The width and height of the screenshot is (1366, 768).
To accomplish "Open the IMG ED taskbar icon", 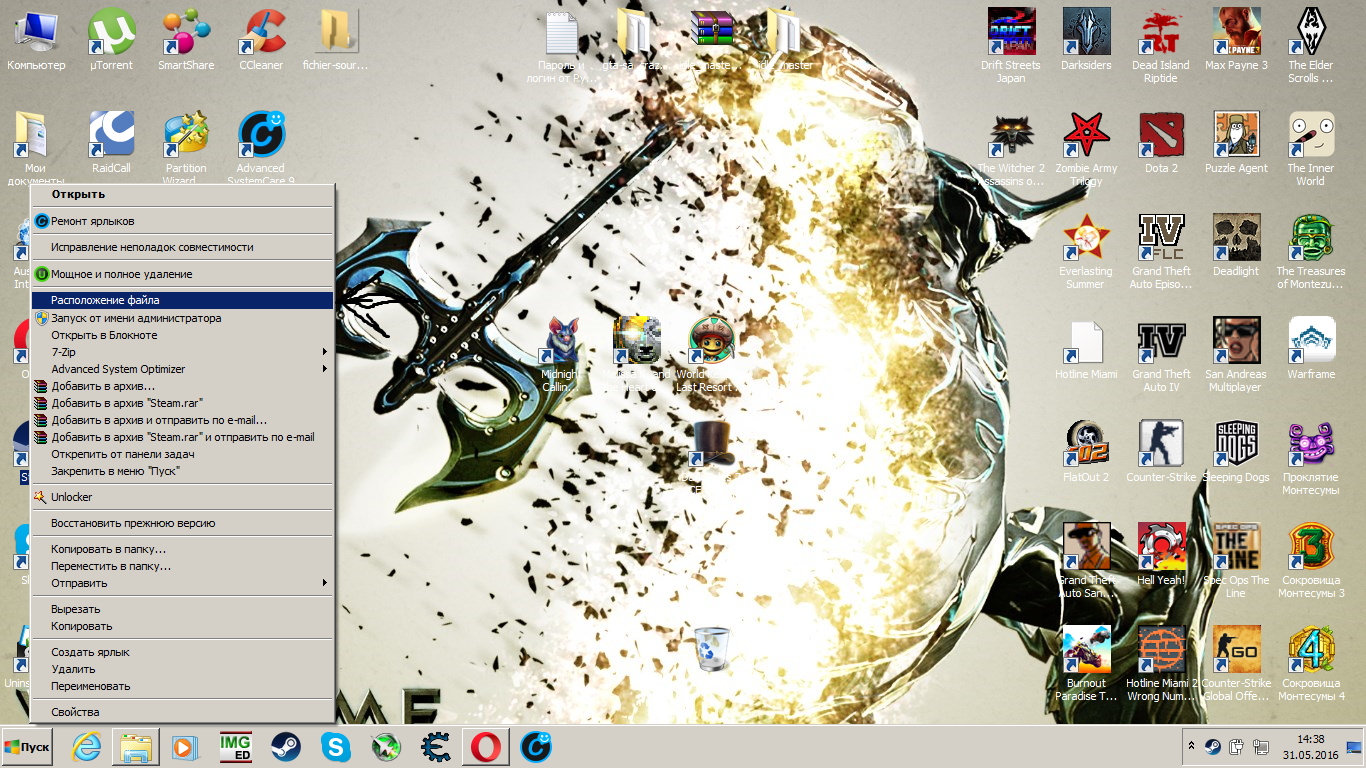I will (x=236, y=747).
